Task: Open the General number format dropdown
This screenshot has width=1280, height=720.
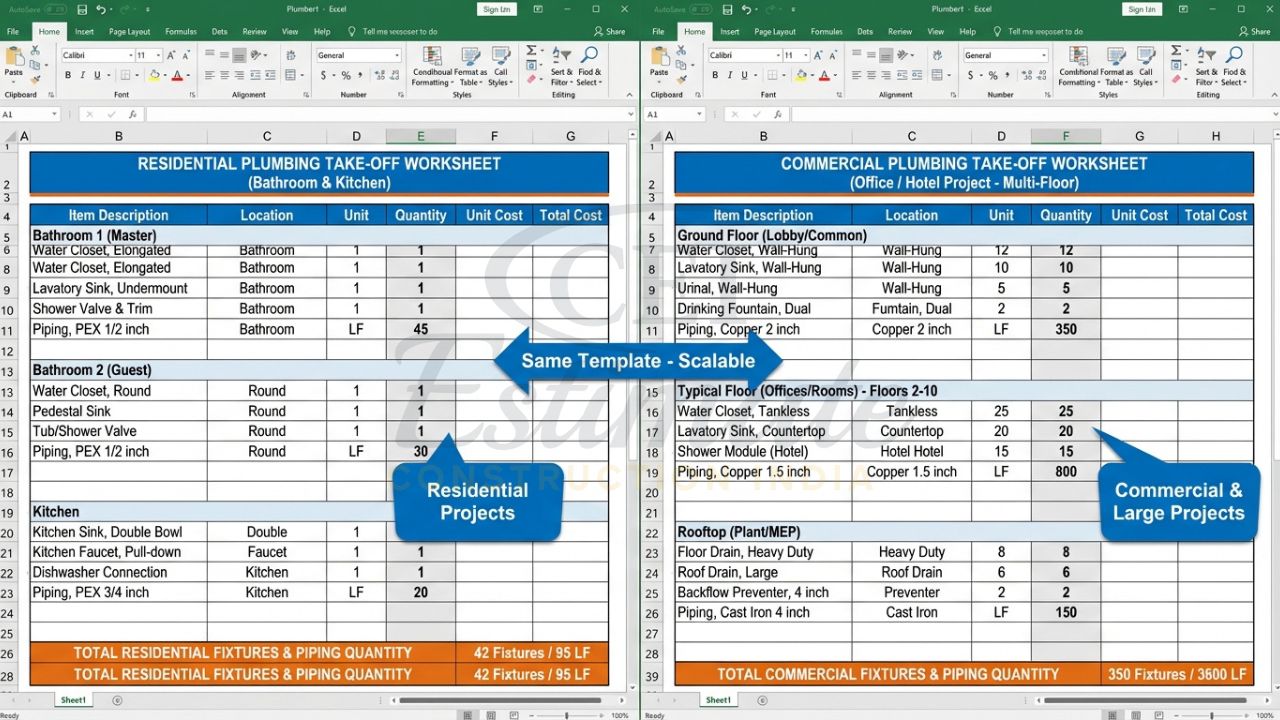Action: (397, 56)
